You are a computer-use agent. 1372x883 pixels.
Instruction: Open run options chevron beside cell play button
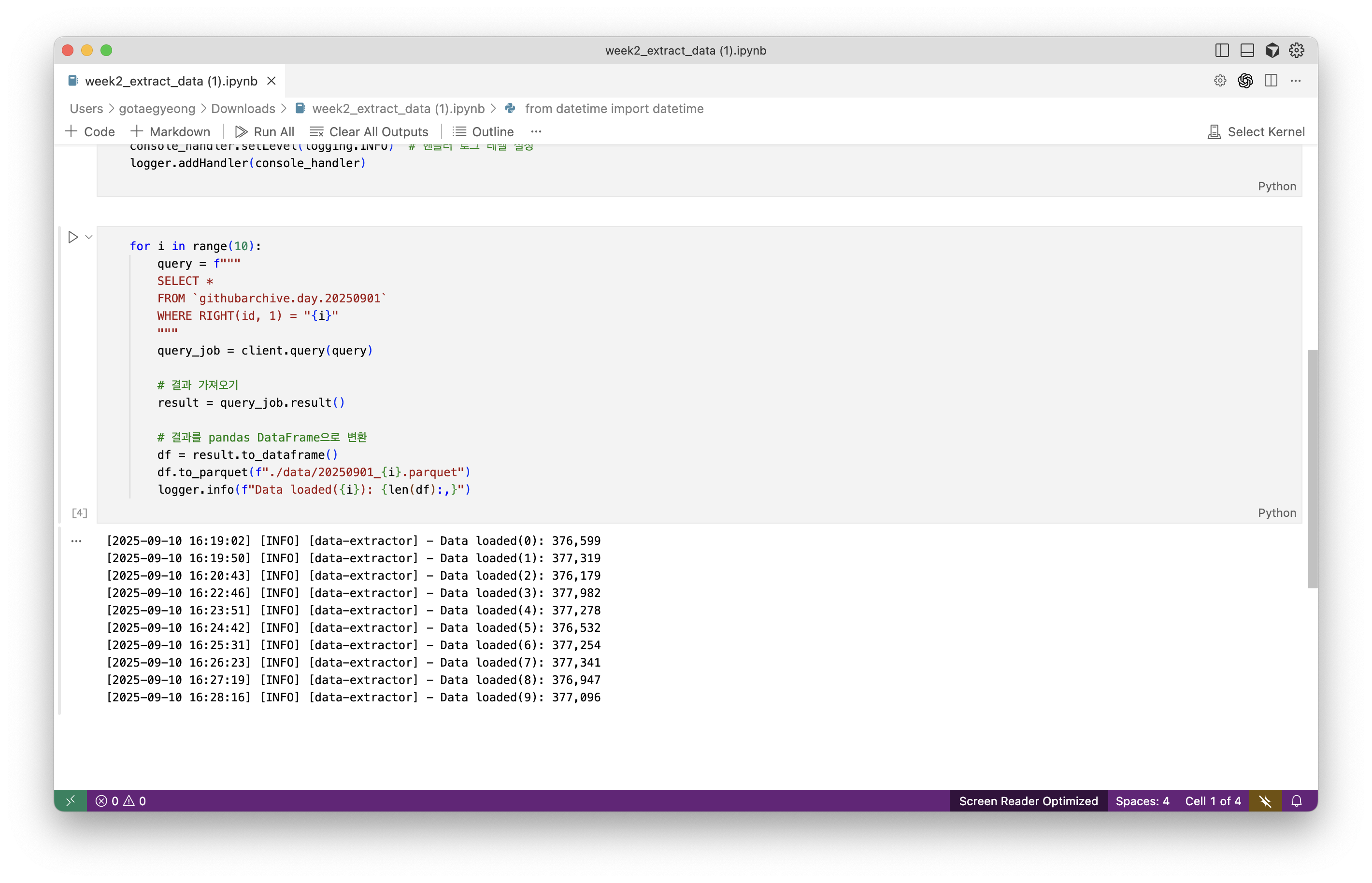(89, 237)
